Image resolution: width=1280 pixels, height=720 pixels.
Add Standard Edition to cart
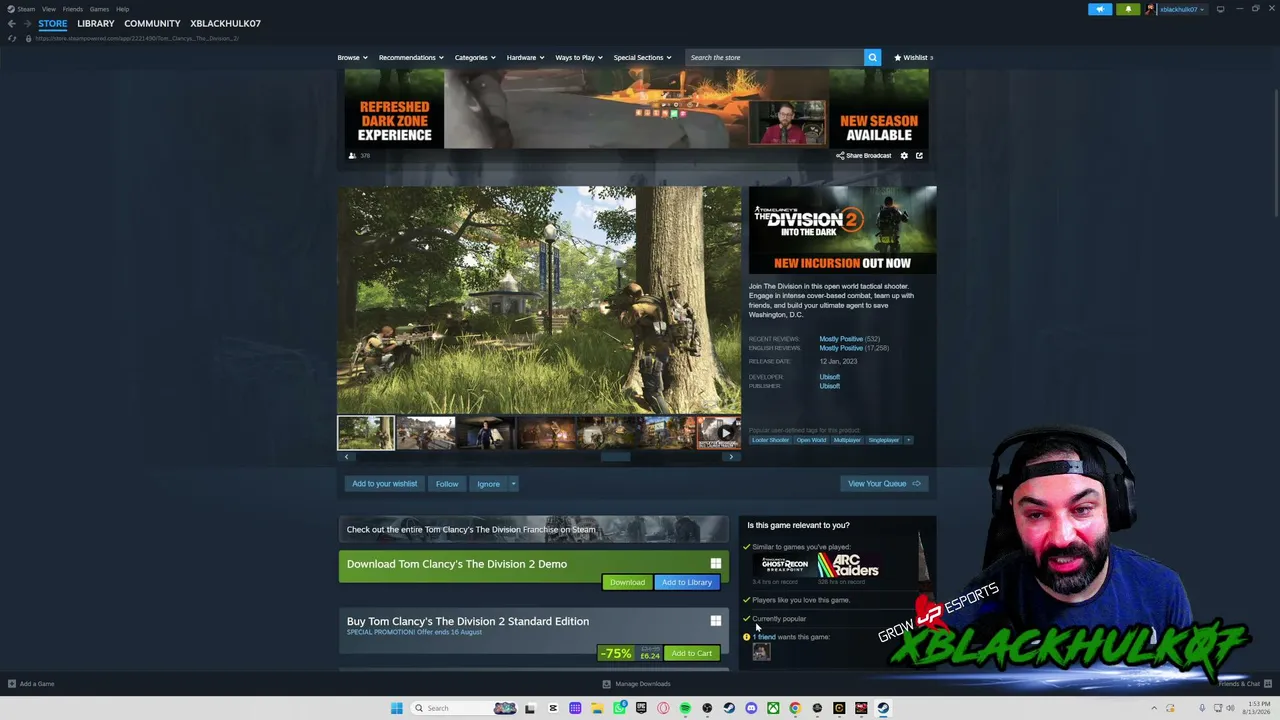(x=692, y=654)
